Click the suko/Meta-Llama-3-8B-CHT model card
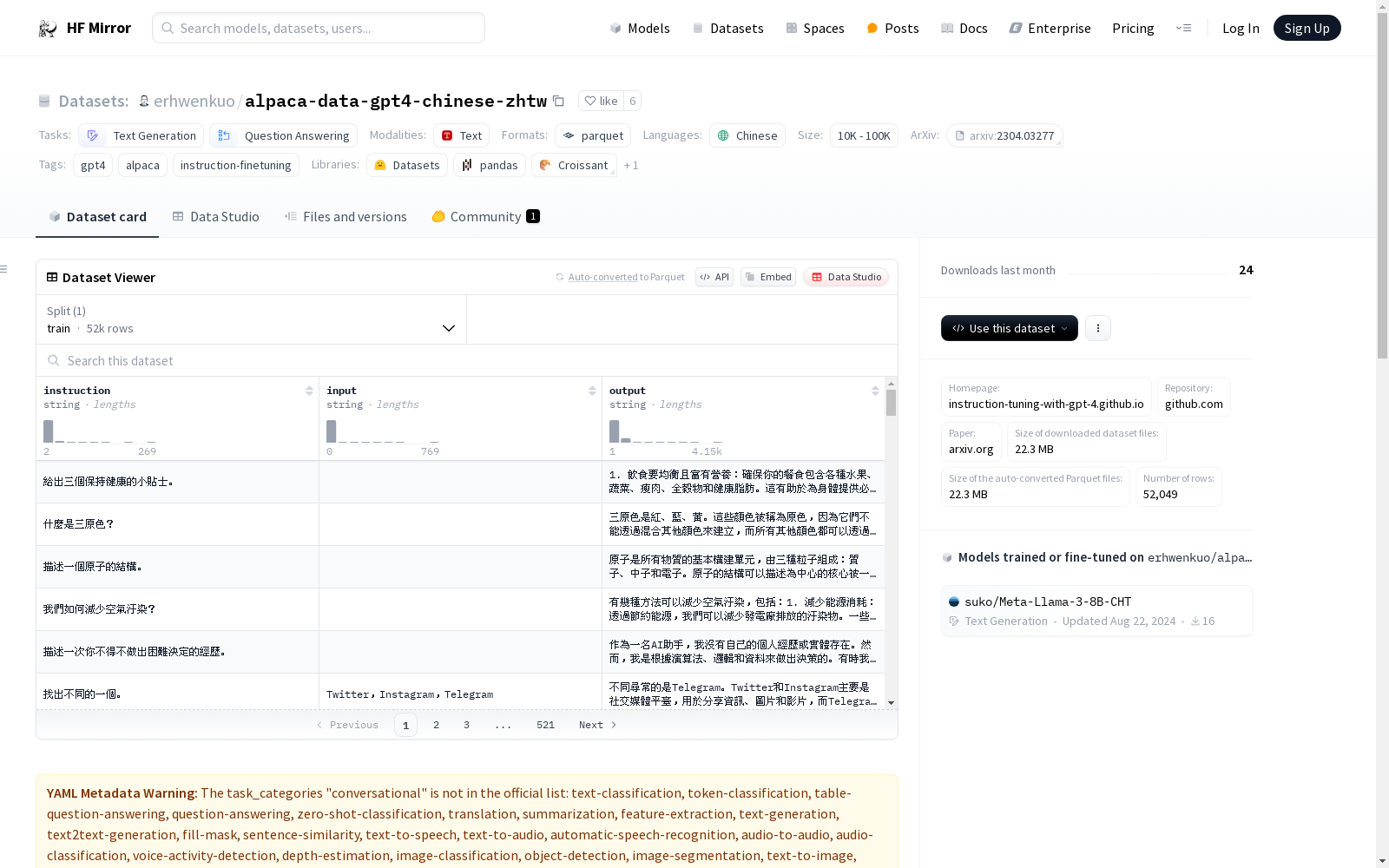The image size is (1389, 868). (x=1096, y=611)
